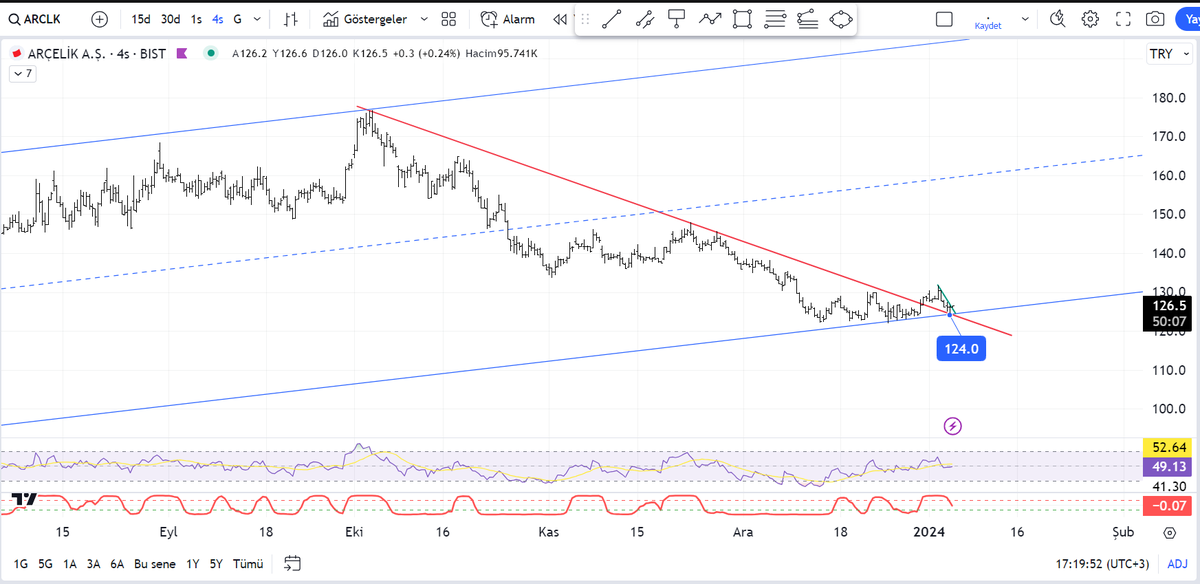Set the date range to 1A
Image resolution: width=1200 pixels, height=584 pixels.
point(70,564)
